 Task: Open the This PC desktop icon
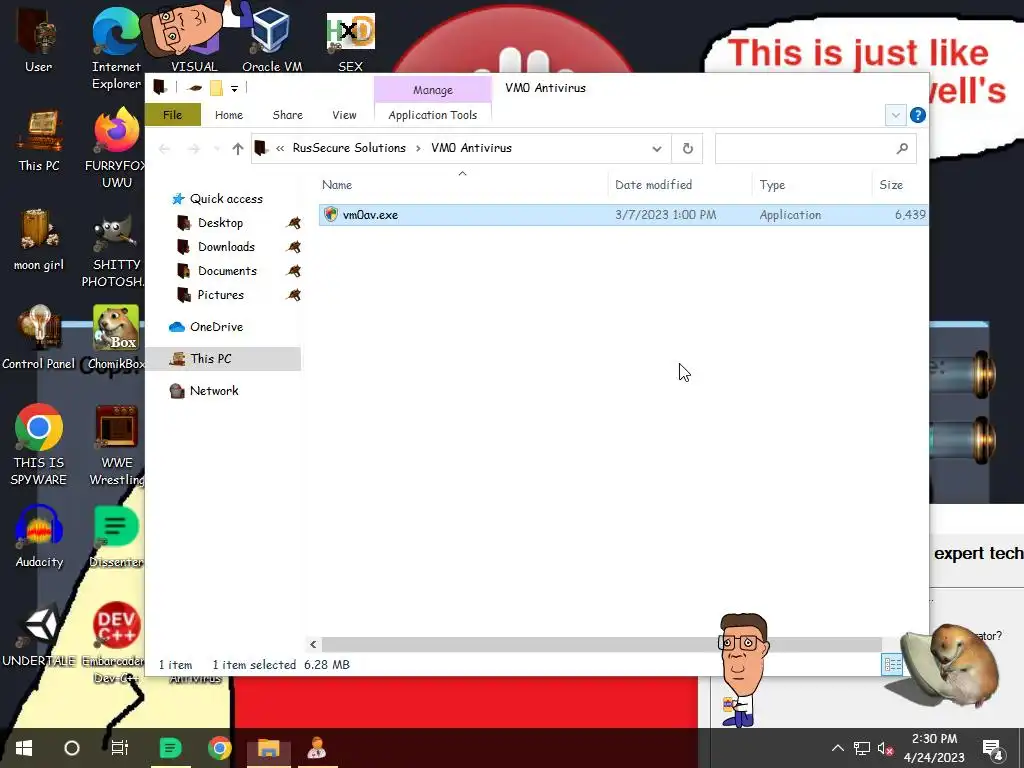click(39, 141)
